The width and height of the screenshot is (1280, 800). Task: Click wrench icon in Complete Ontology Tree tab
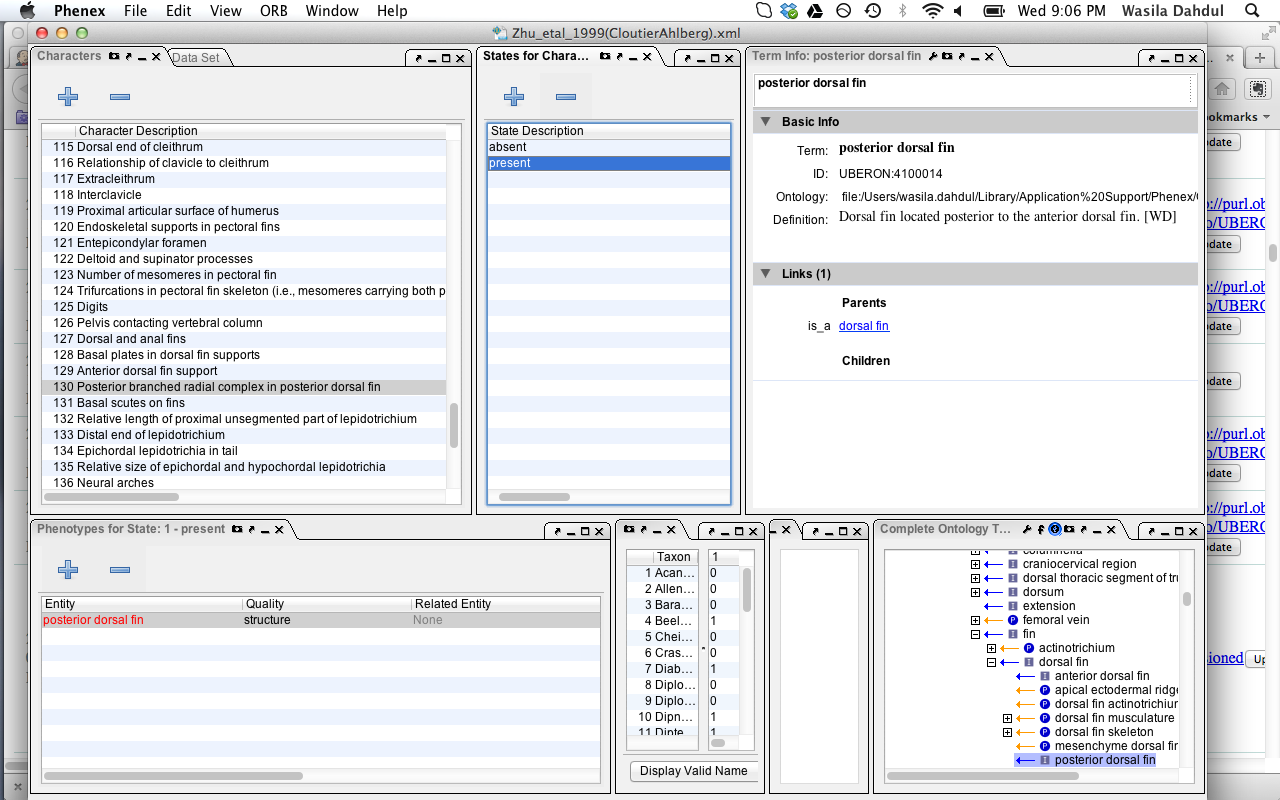(1027, 529)
